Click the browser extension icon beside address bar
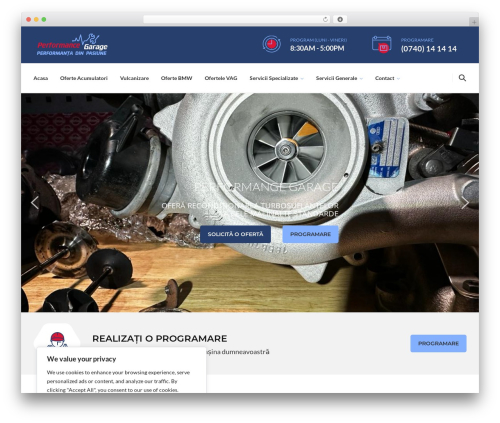Image resolution: width=500 pixels, height=423 pixels. (x=340, y=20)
